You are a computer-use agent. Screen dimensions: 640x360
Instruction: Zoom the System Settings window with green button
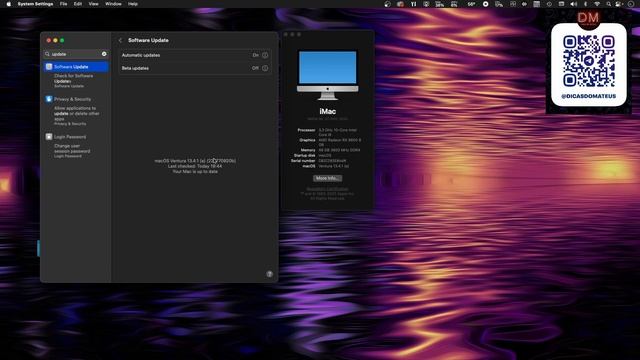[x=62, y=40]
